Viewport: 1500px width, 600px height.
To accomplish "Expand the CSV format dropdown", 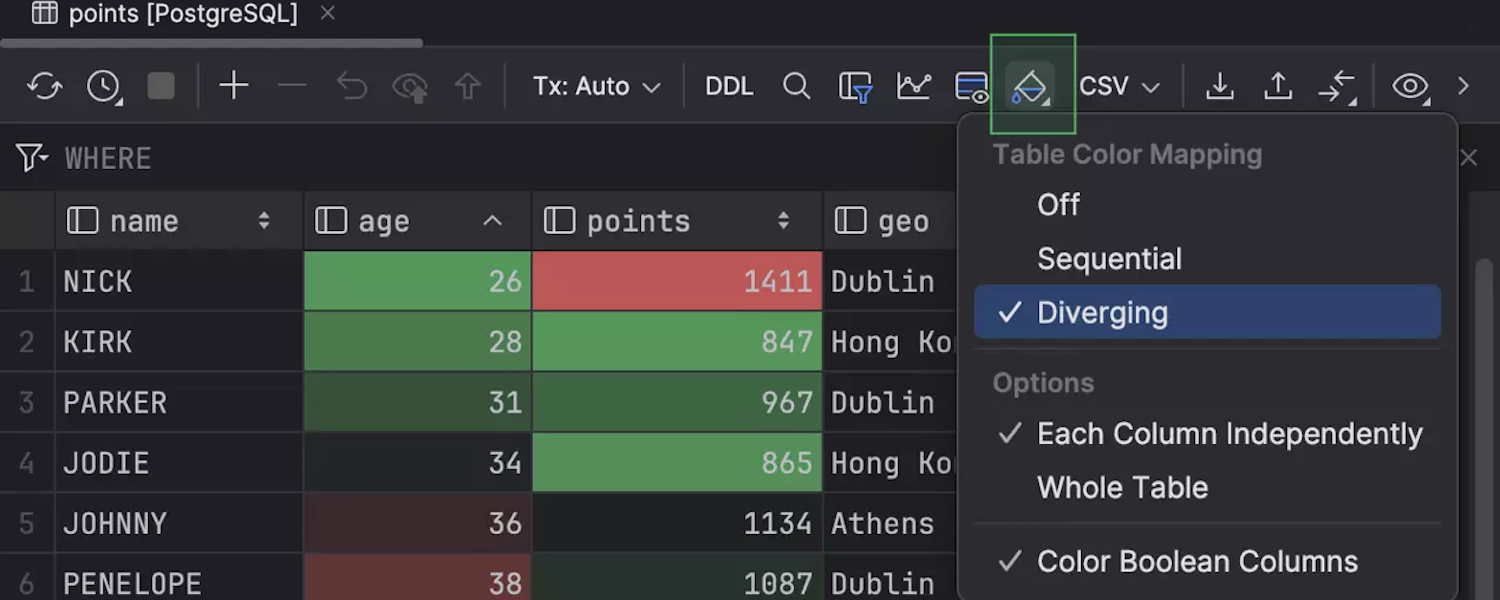I will coord(1119,86).
